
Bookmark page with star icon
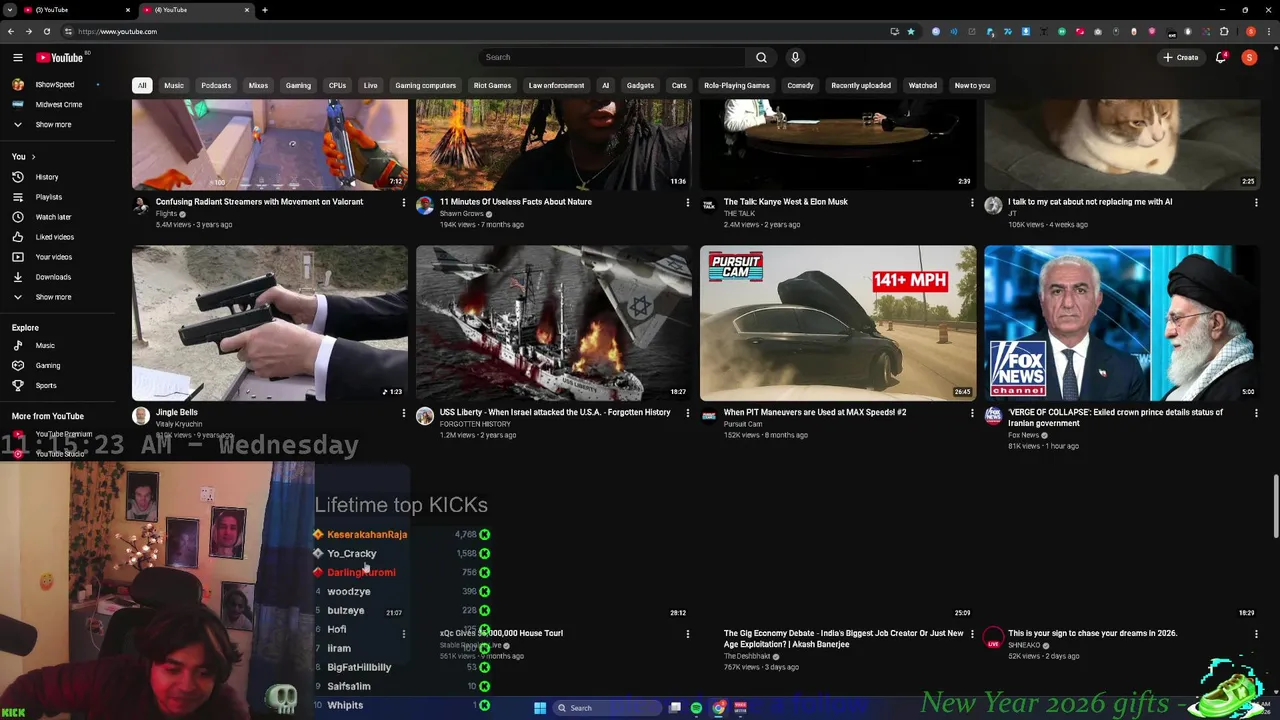[x=911, y=31]
